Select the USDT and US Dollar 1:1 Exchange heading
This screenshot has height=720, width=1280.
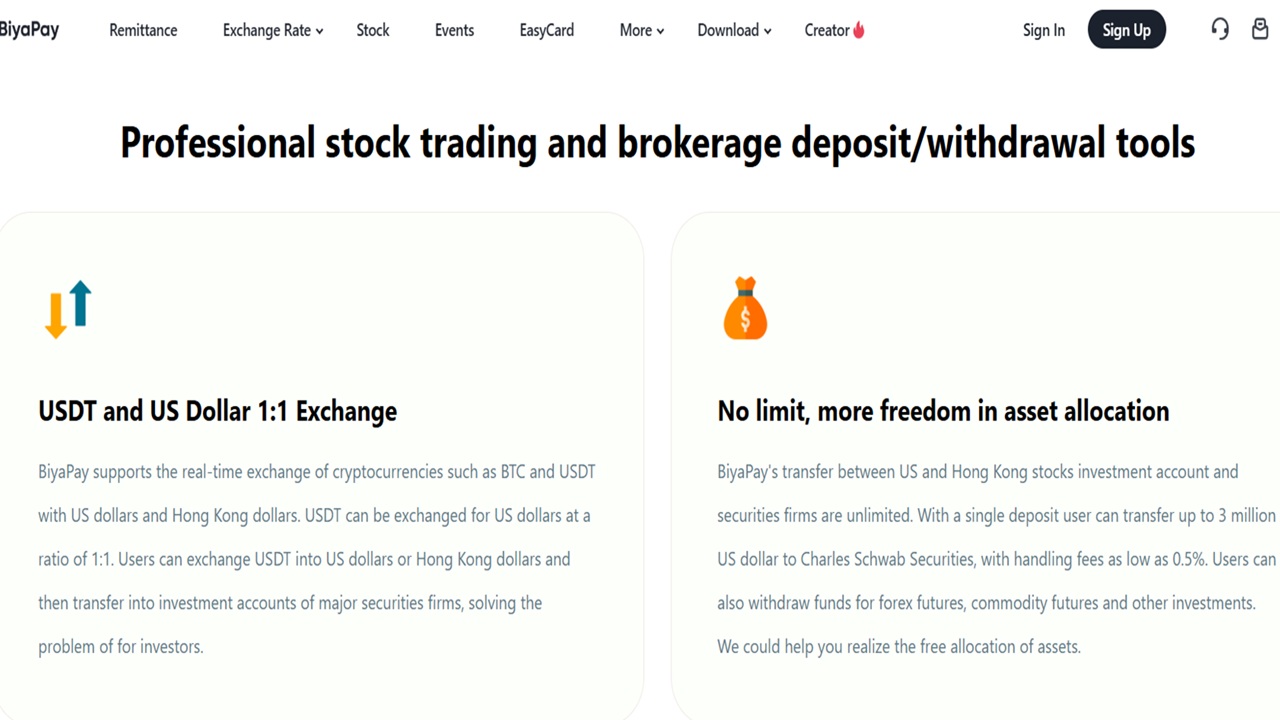click(218, 411)
